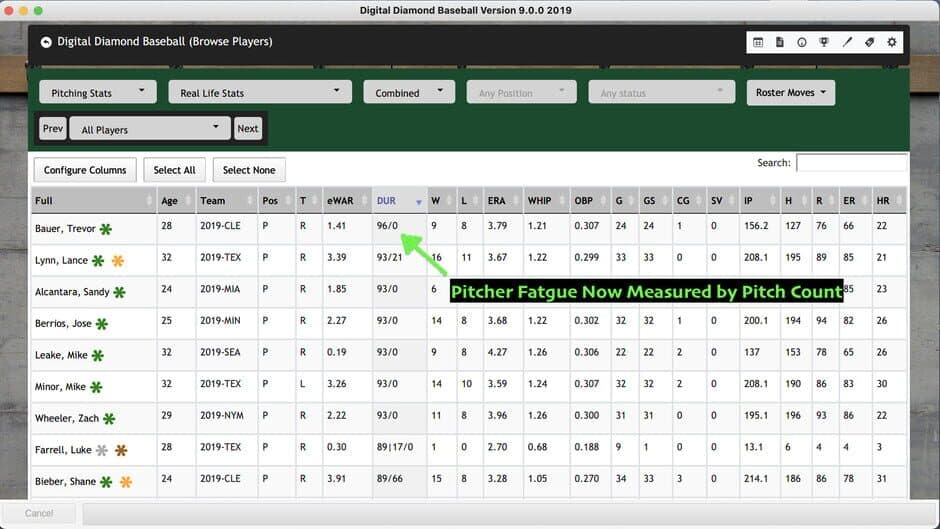This screenshot has width=940, height=529.
Task: Open the Combined dropdown
Action: (409, 92)
